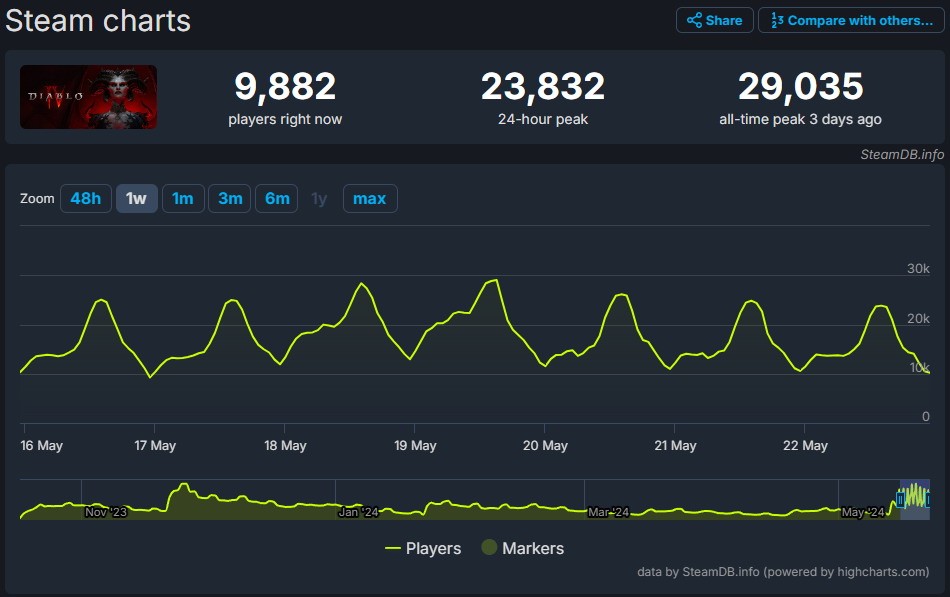Viewport: 950px width, 597px height.
Task: Open the SteamDB.info watermark link
Action: click(902, 154)
